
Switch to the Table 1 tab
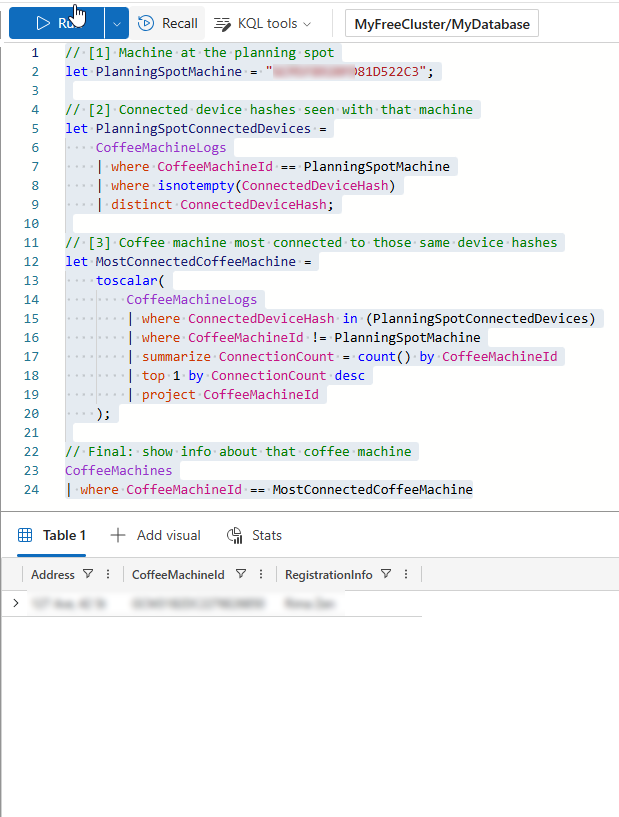(52, 535)
